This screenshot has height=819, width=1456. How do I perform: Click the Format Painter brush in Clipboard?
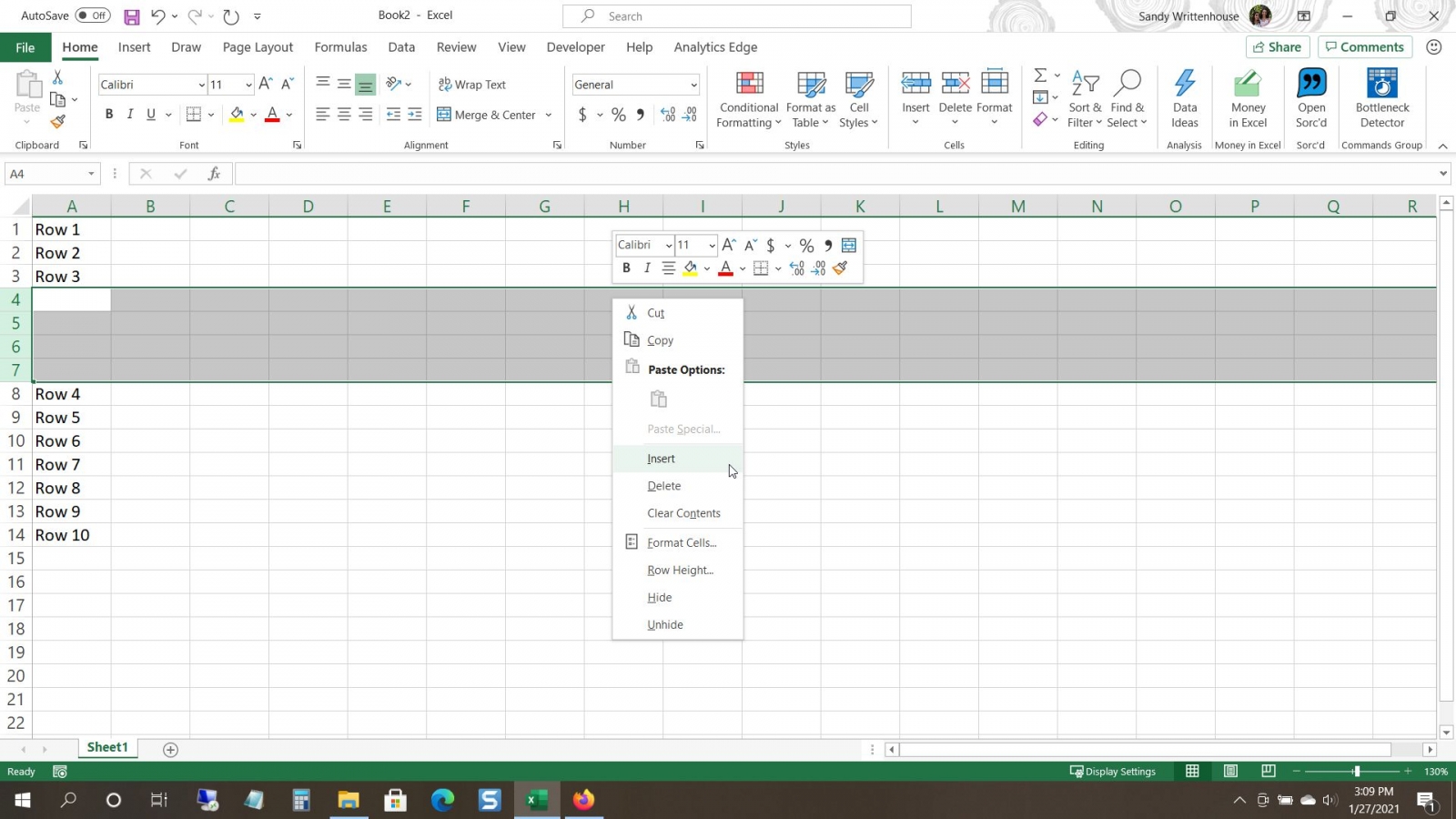point(57,121)
